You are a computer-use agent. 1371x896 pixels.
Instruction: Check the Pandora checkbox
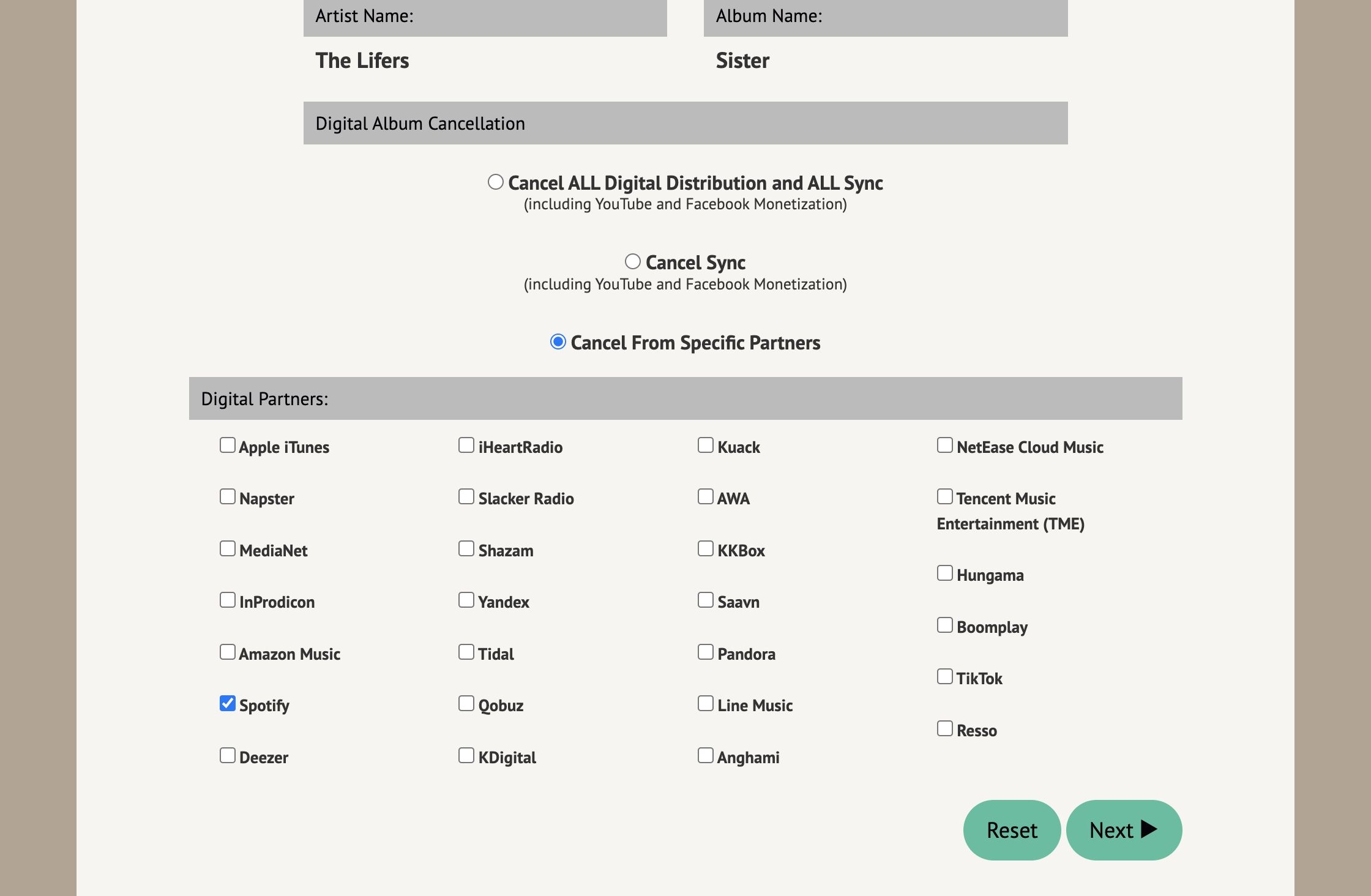706,652
